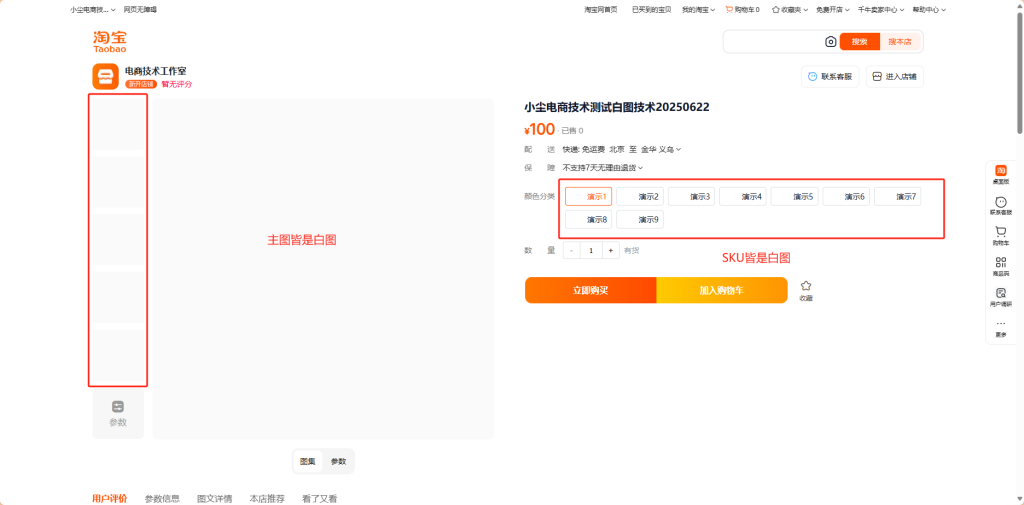Select the 演示9 color option
Screen dimensions: 1024x505
pos(640,219)
